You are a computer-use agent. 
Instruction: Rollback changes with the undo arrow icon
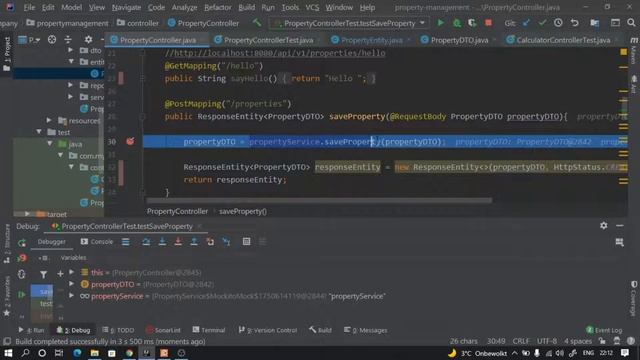tap(574, 23)
